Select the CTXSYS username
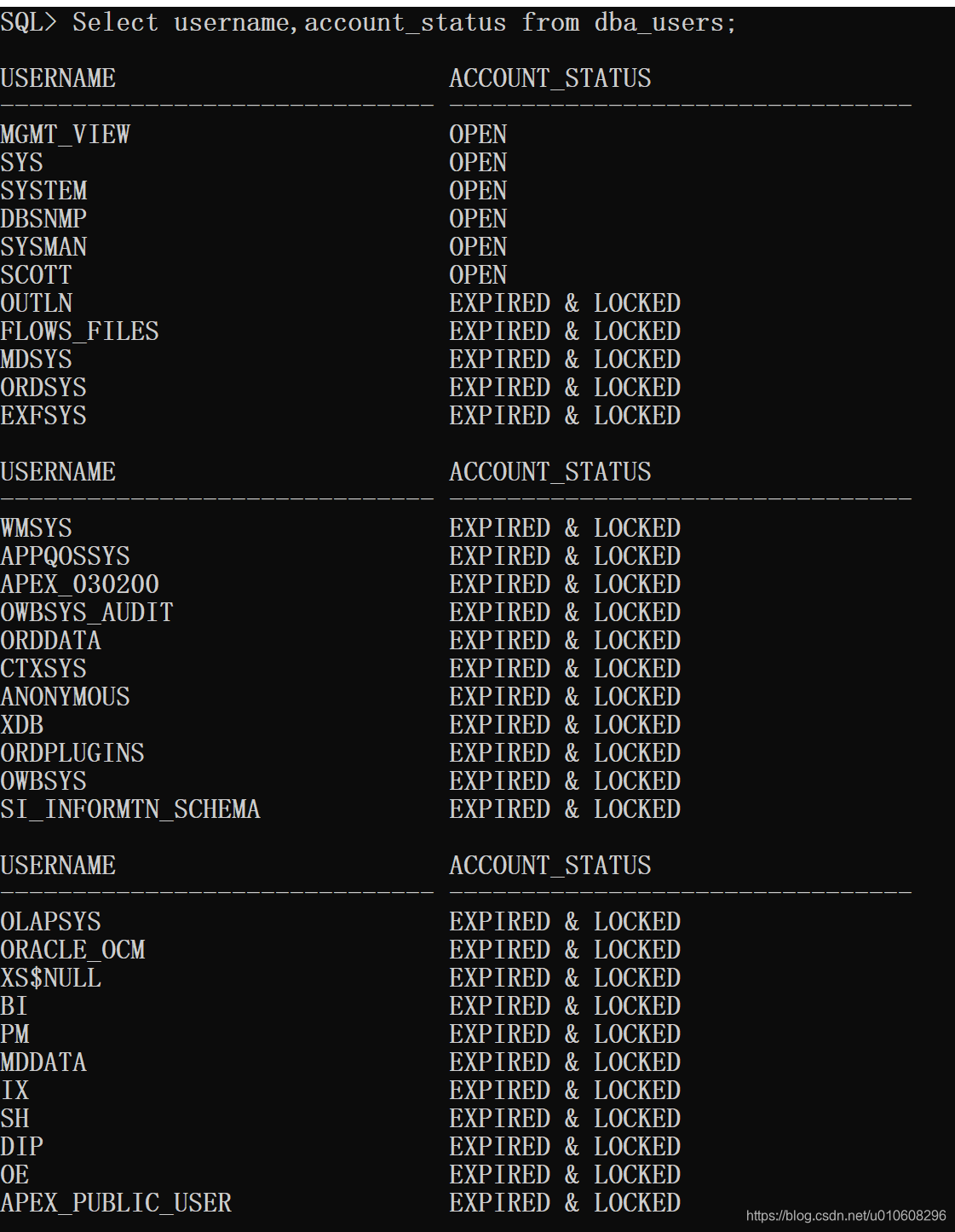The height and width of the screenshot is (1232, 955). pyautogui.click(x=43, y=669)
